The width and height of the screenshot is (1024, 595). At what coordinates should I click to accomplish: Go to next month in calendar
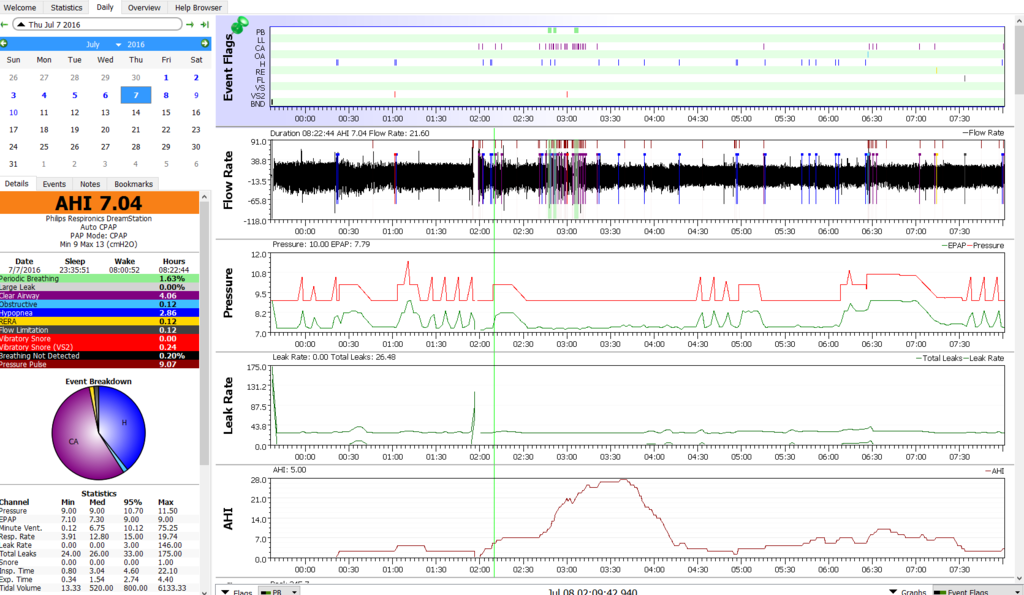click(205, 44)
